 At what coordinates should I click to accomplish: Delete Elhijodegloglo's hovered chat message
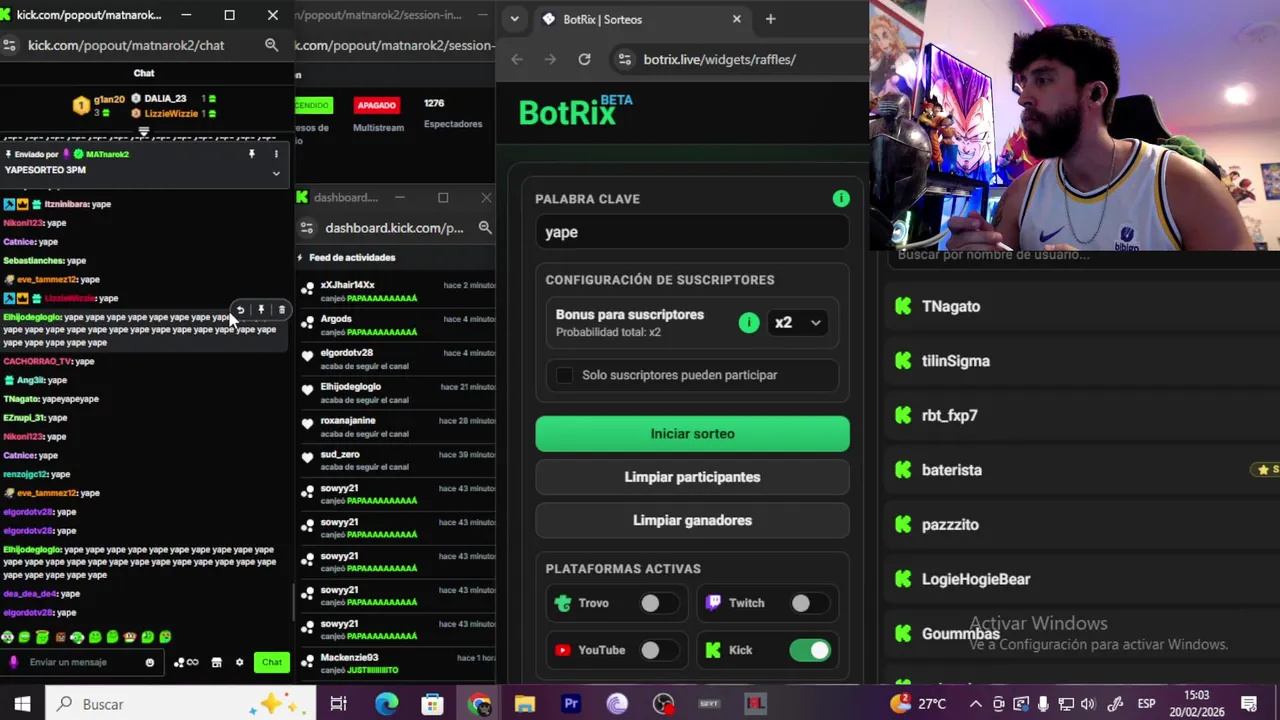(281, 310)
